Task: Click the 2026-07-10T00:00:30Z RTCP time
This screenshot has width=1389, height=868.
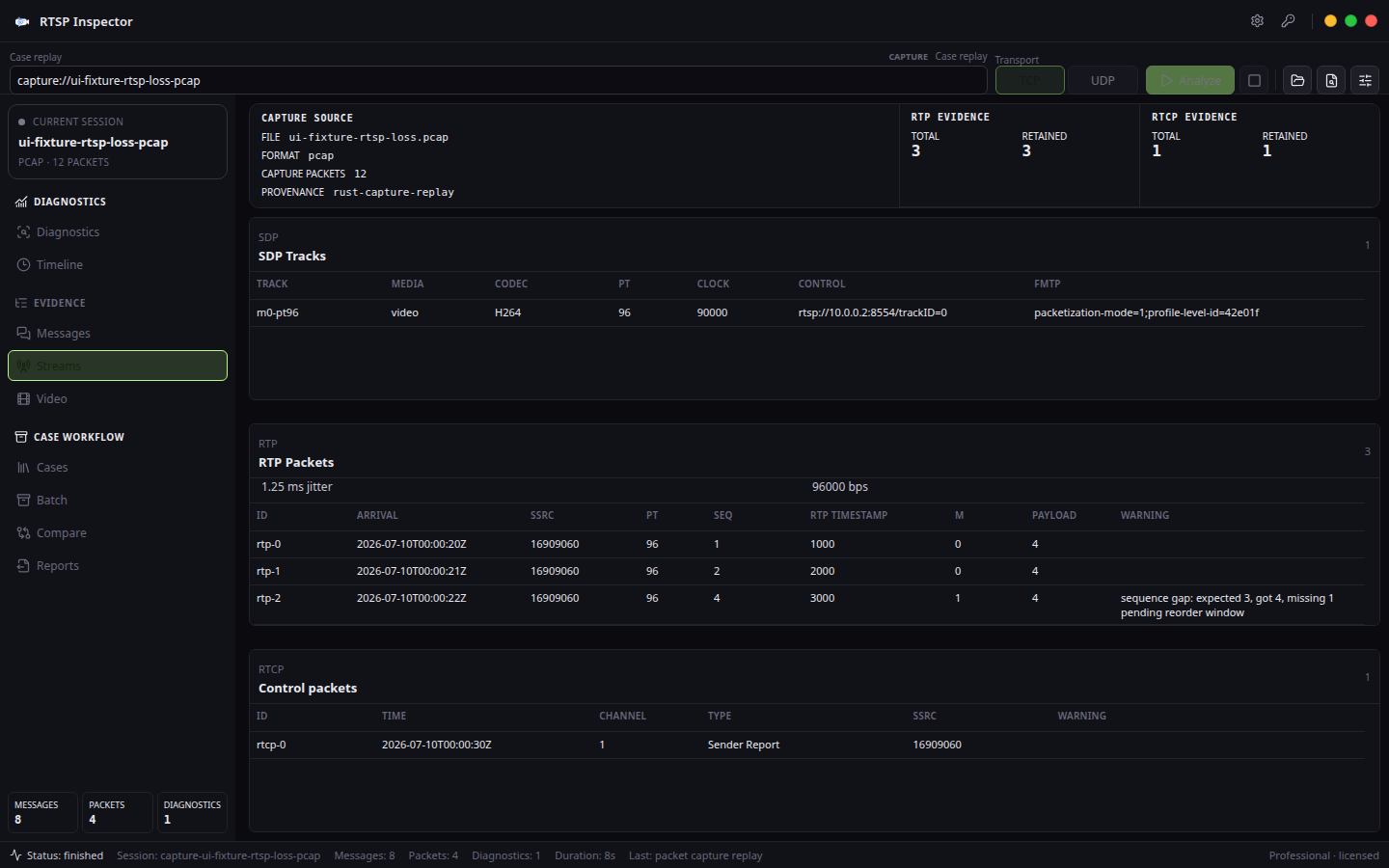Action: click(x=437, y=745)
